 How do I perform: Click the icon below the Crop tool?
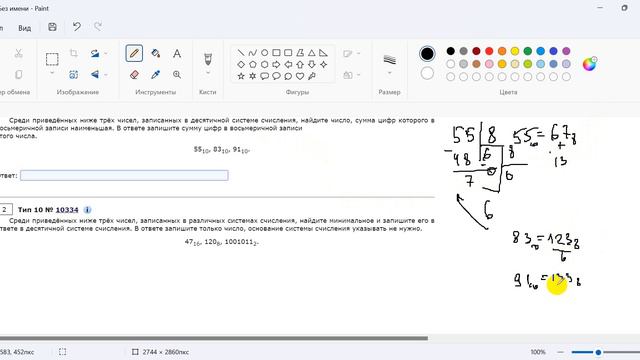(73, 75)
